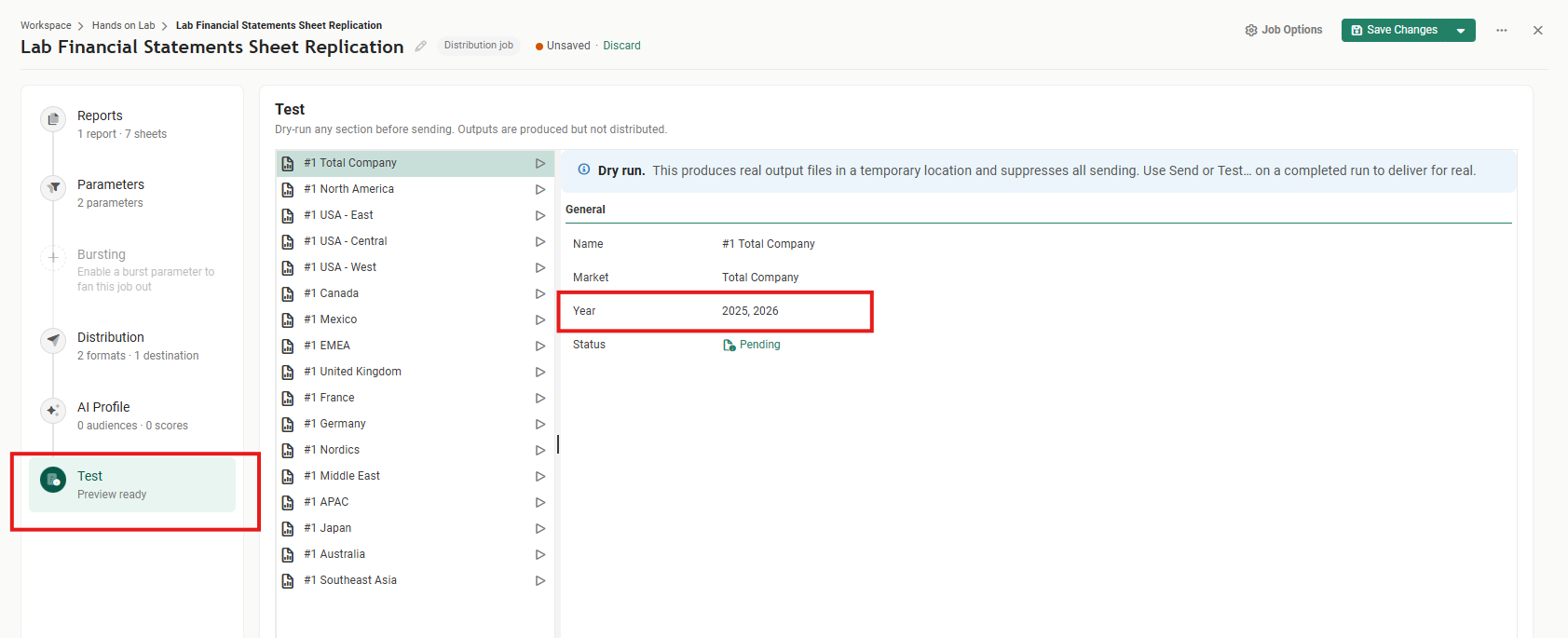Image resolution: width=1568 pixels, height=638 pixels.
Task: Open the Reports step
Action: [132, 124]
